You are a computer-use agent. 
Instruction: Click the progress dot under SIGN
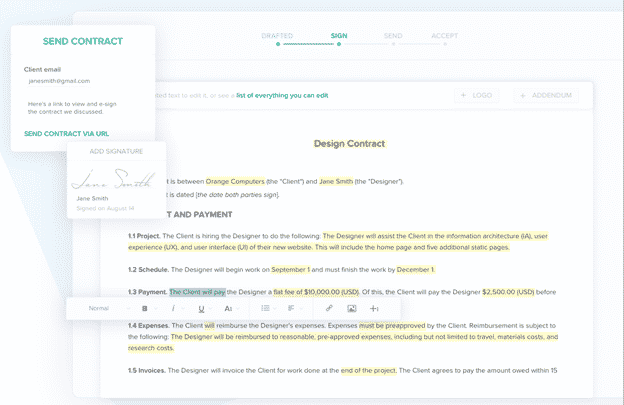coord(339,44)
